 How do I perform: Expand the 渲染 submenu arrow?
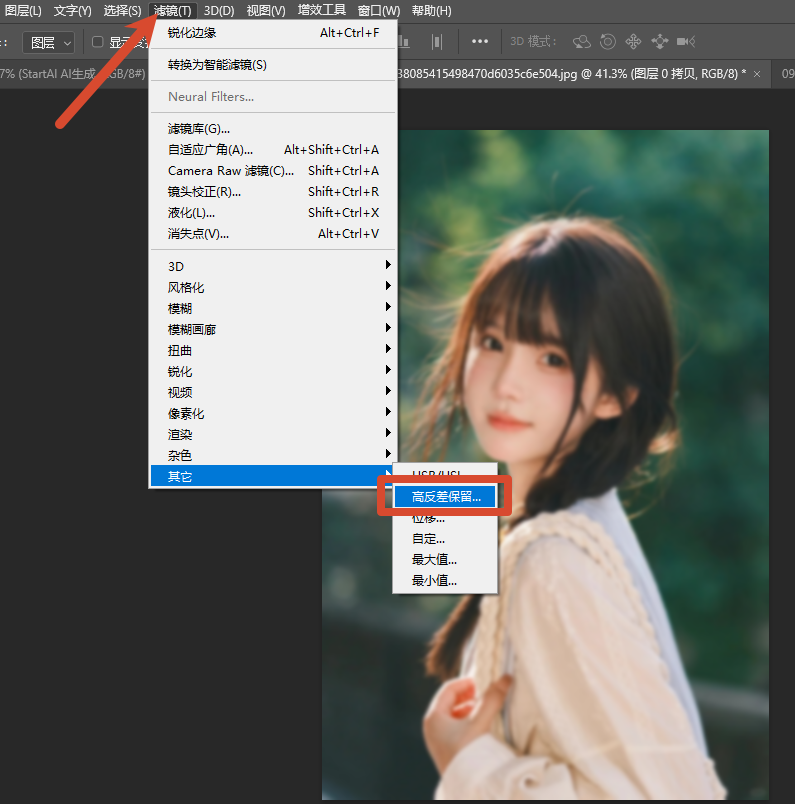(388, 433)
